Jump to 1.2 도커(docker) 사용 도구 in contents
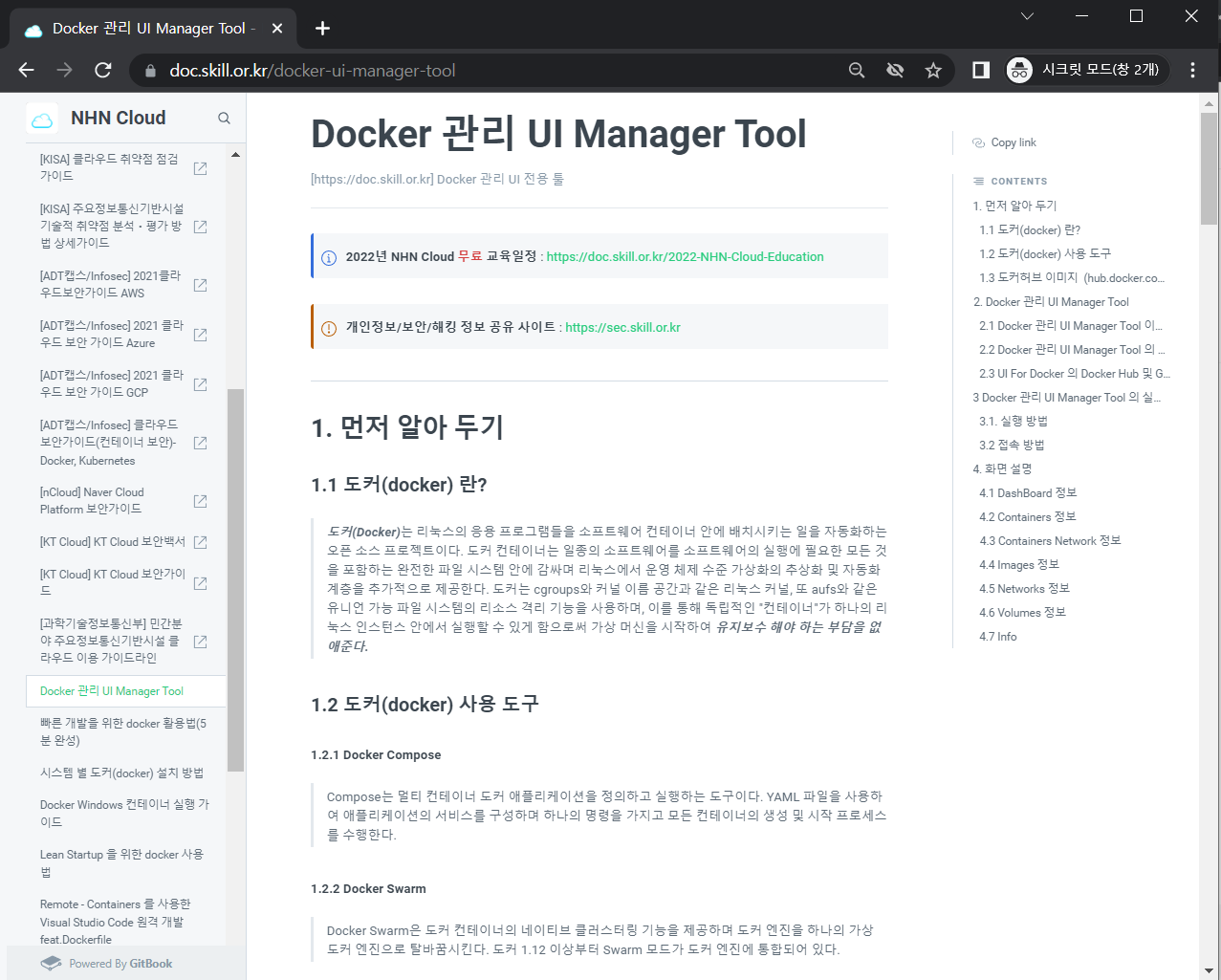1221x980 pixels. (1045, 253)
